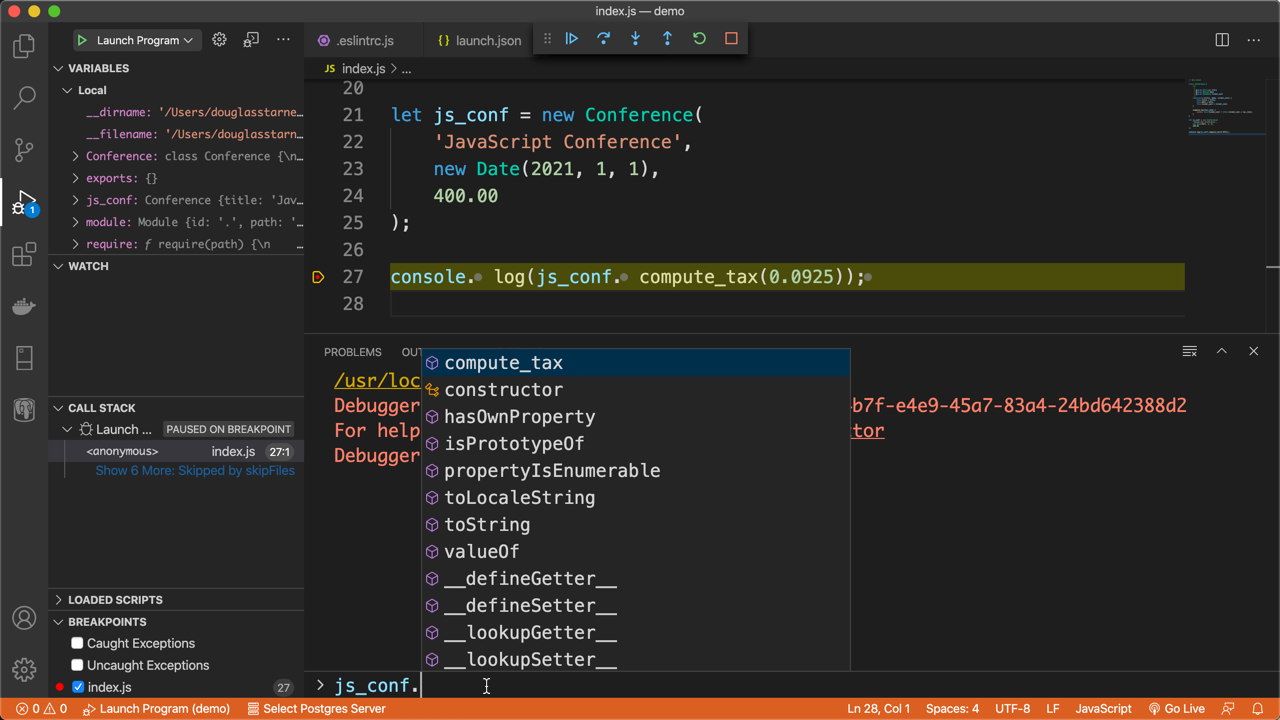1280x720 pixels.
Task: Open launch.json via the gear icon
Action: (x=219, y=40)
